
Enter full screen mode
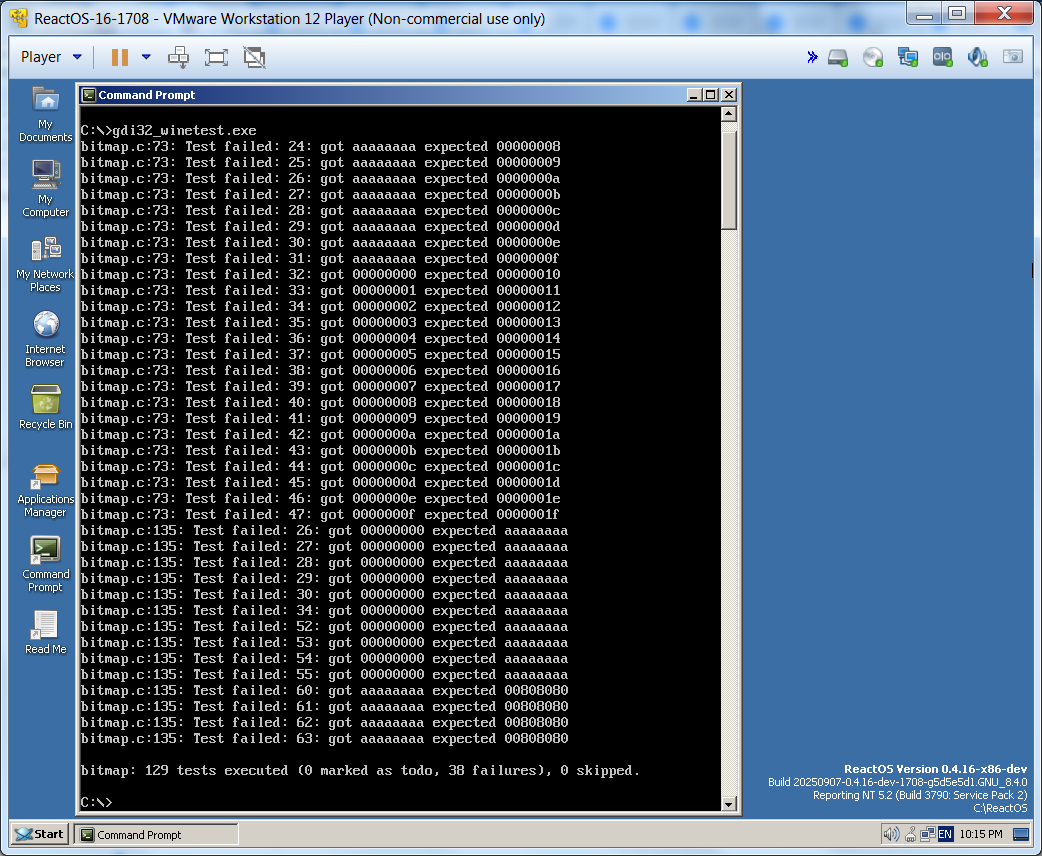pyautogui.click(x=216, y=57)
